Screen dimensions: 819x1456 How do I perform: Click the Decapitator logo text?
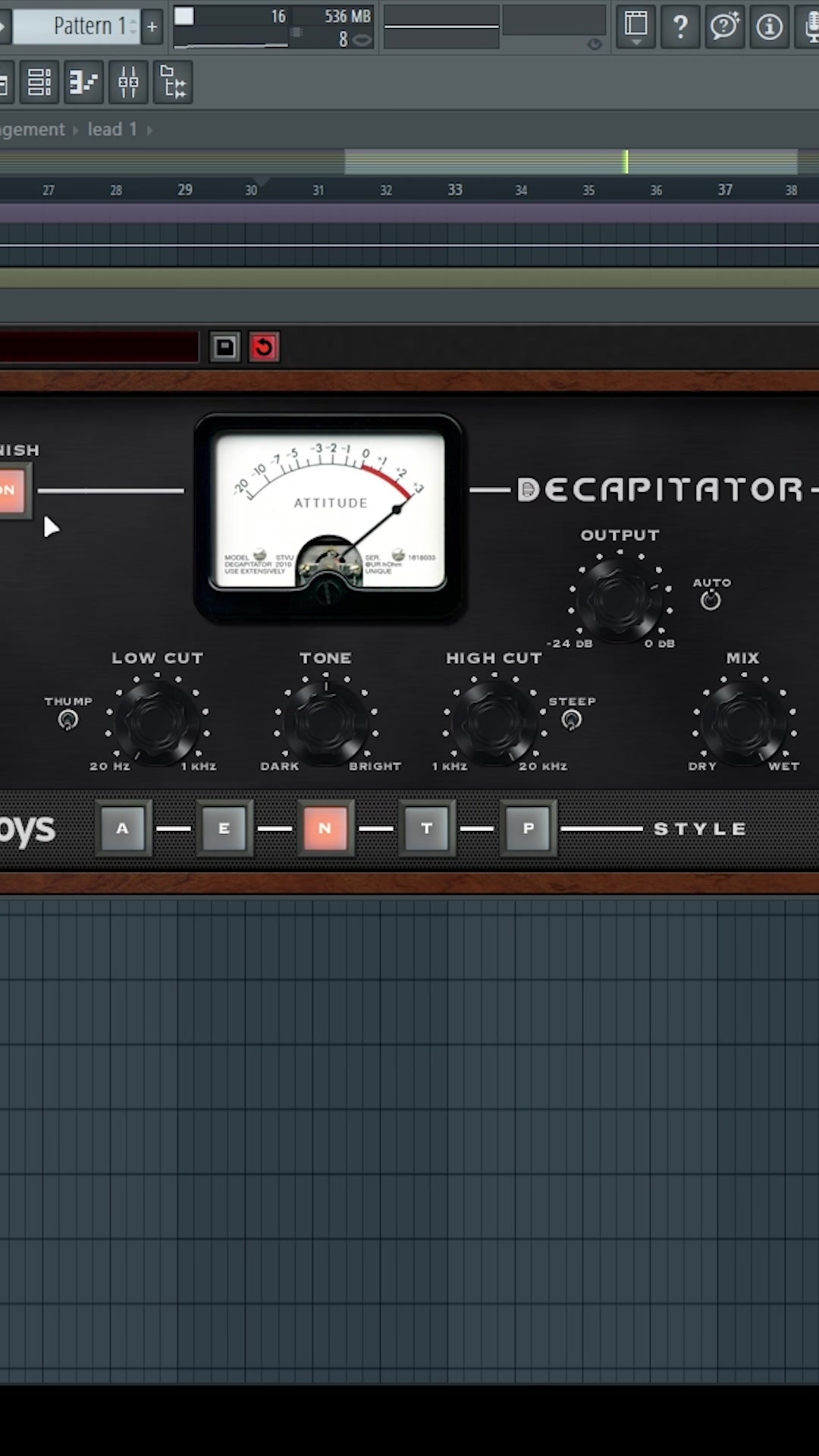coord(661,490)
